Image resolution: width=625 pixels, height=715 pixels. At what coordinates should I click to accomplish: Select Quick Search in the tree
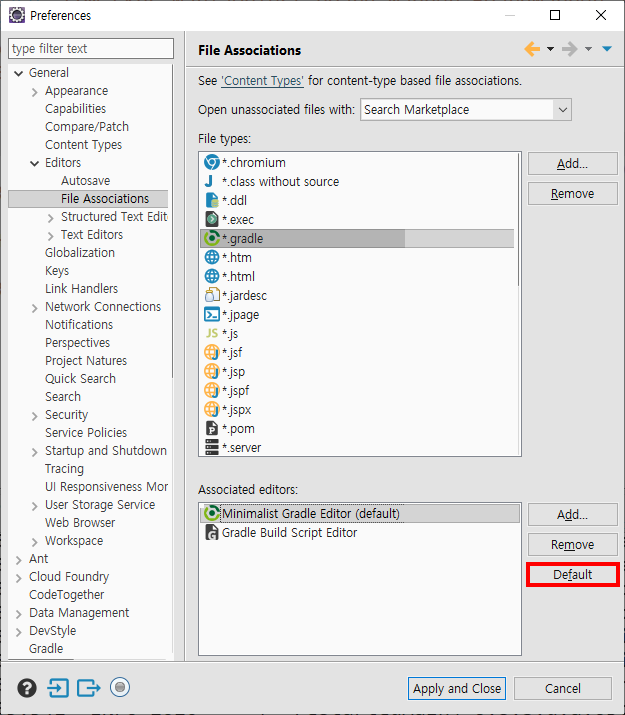[80, 378]
